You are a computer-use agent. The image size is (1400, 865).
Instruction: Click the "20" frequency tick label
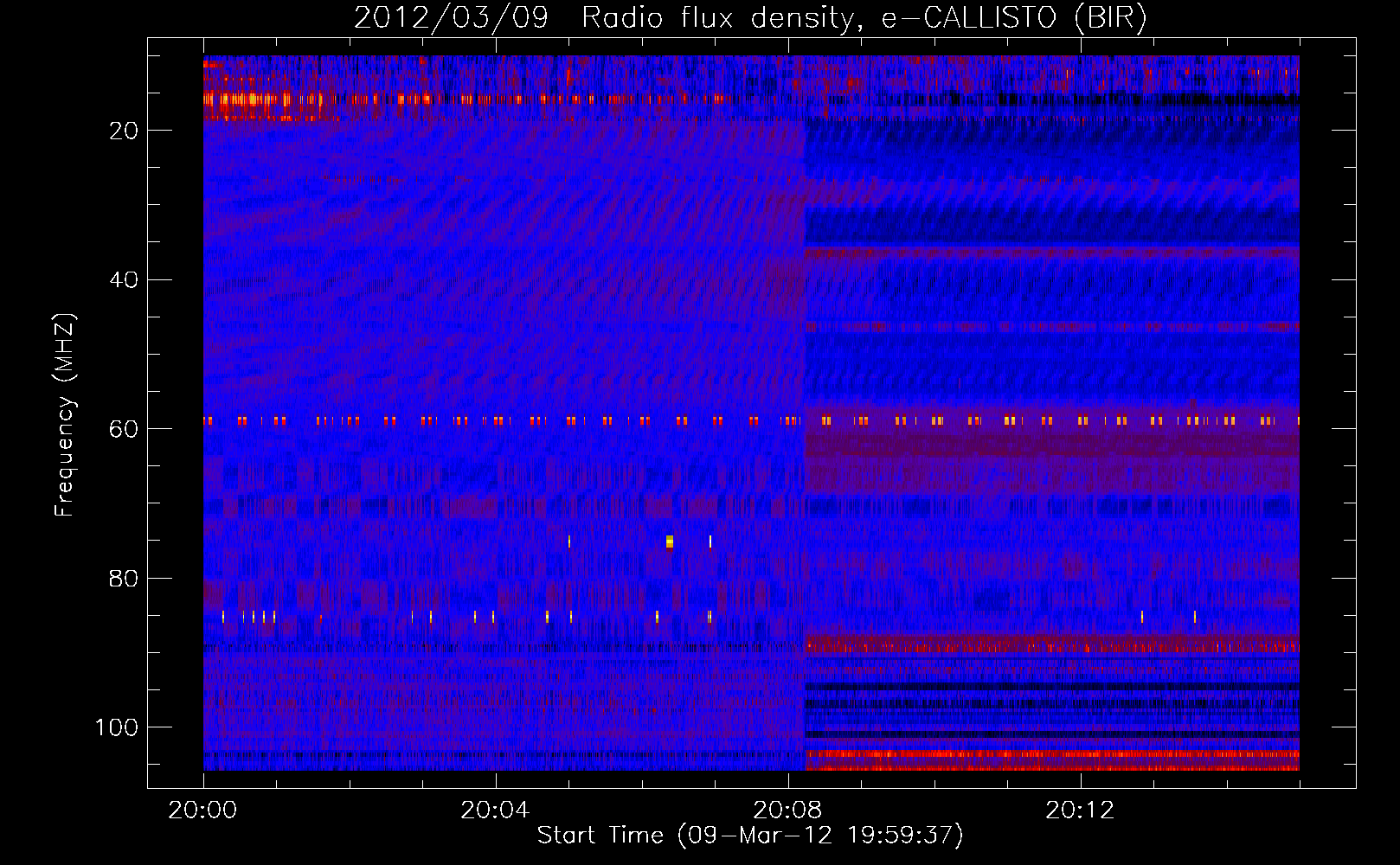tap(124, 131)
